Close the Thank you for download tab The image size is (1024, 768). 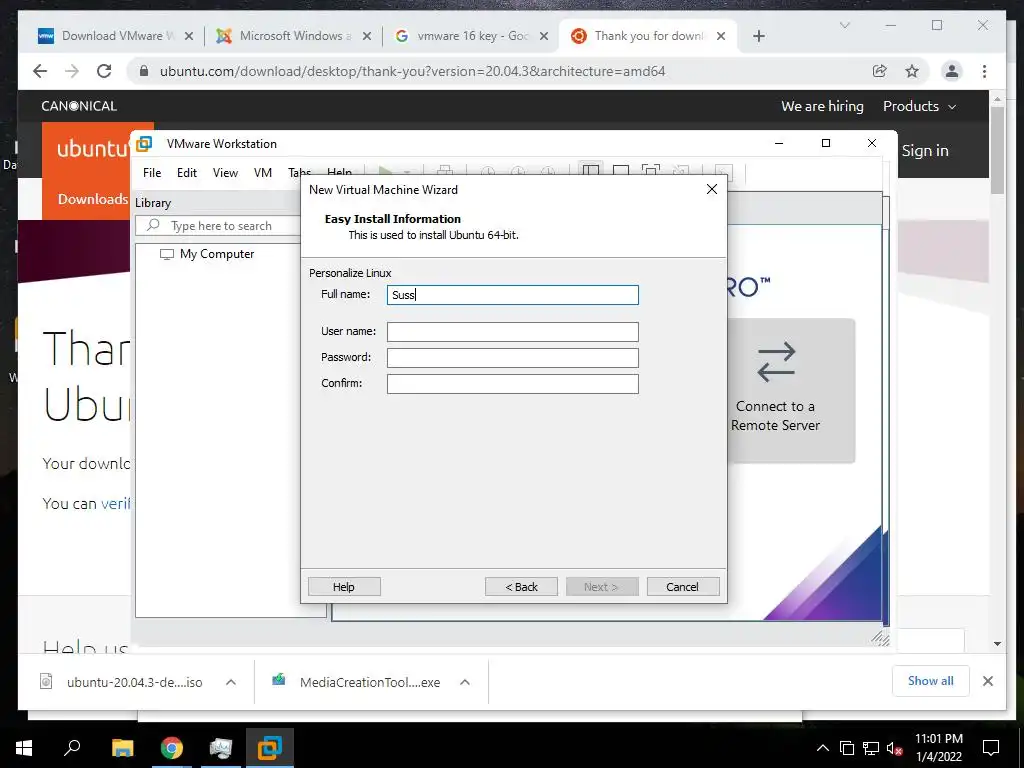pos(721,36)
